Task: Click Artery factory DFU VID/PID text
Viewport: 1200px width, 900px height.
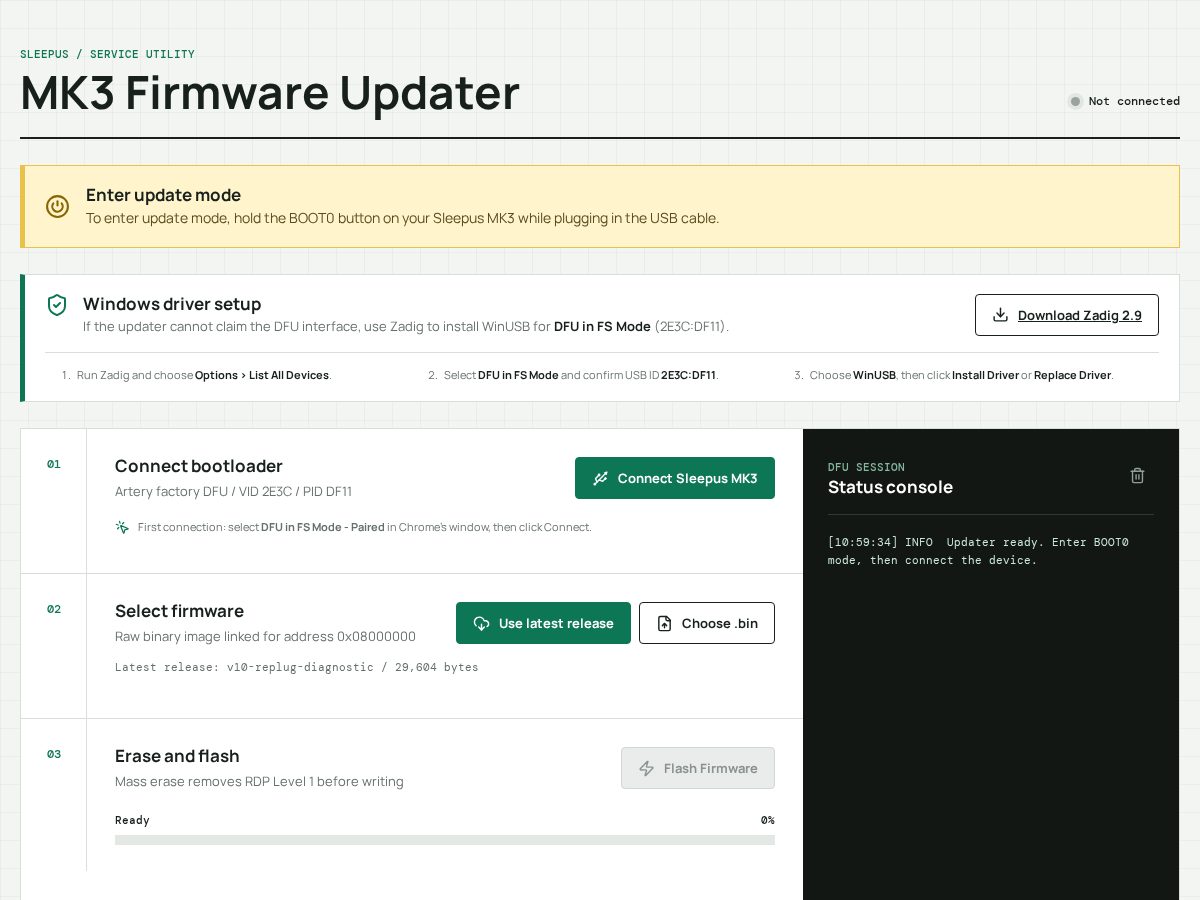Action: [x=233, y=491]
